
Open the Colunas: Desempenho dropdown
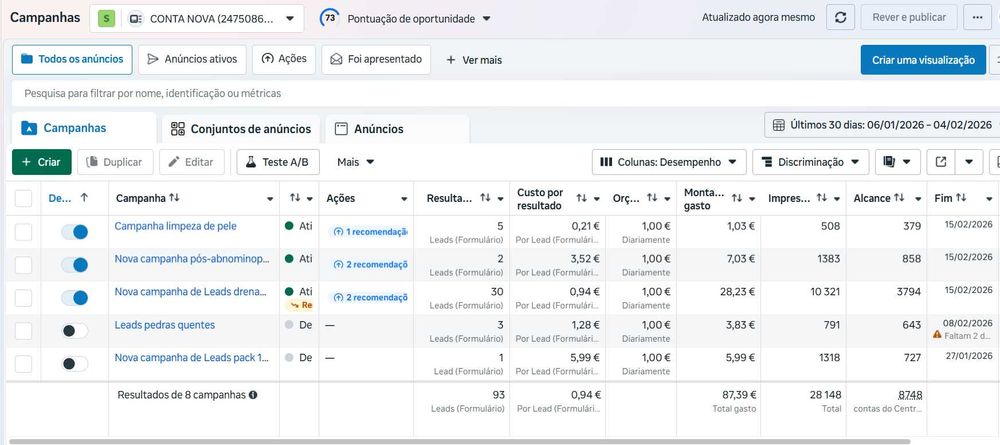(669, 162)
